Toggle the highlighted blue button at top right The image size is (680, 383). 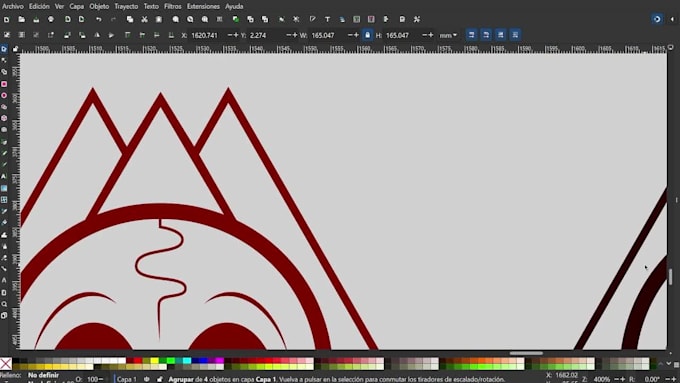pyautogui.click(x=657, y=19)
